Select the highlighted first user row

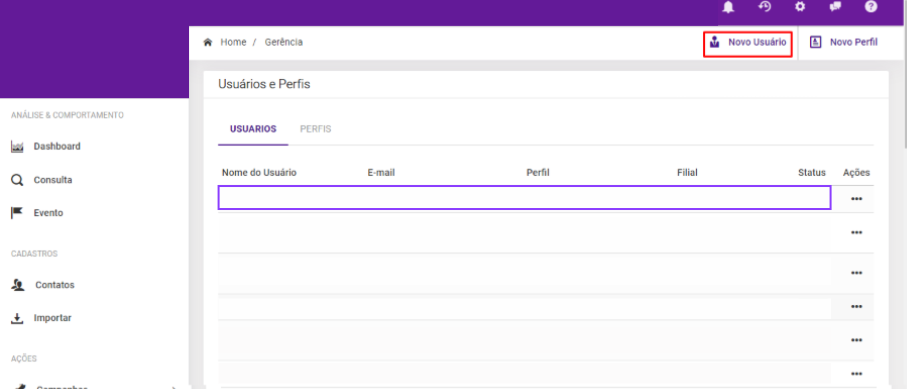(x=524, y=197)
